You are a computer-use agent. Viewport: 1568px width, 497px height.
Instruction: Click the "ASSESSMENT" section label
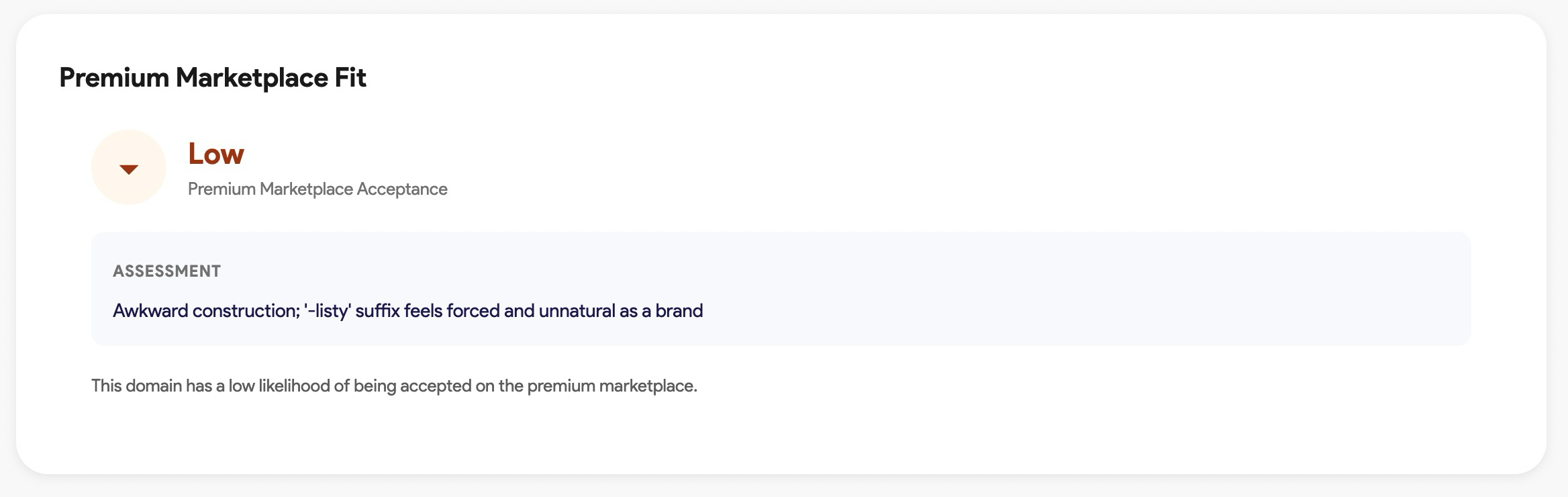click(166, 271)
